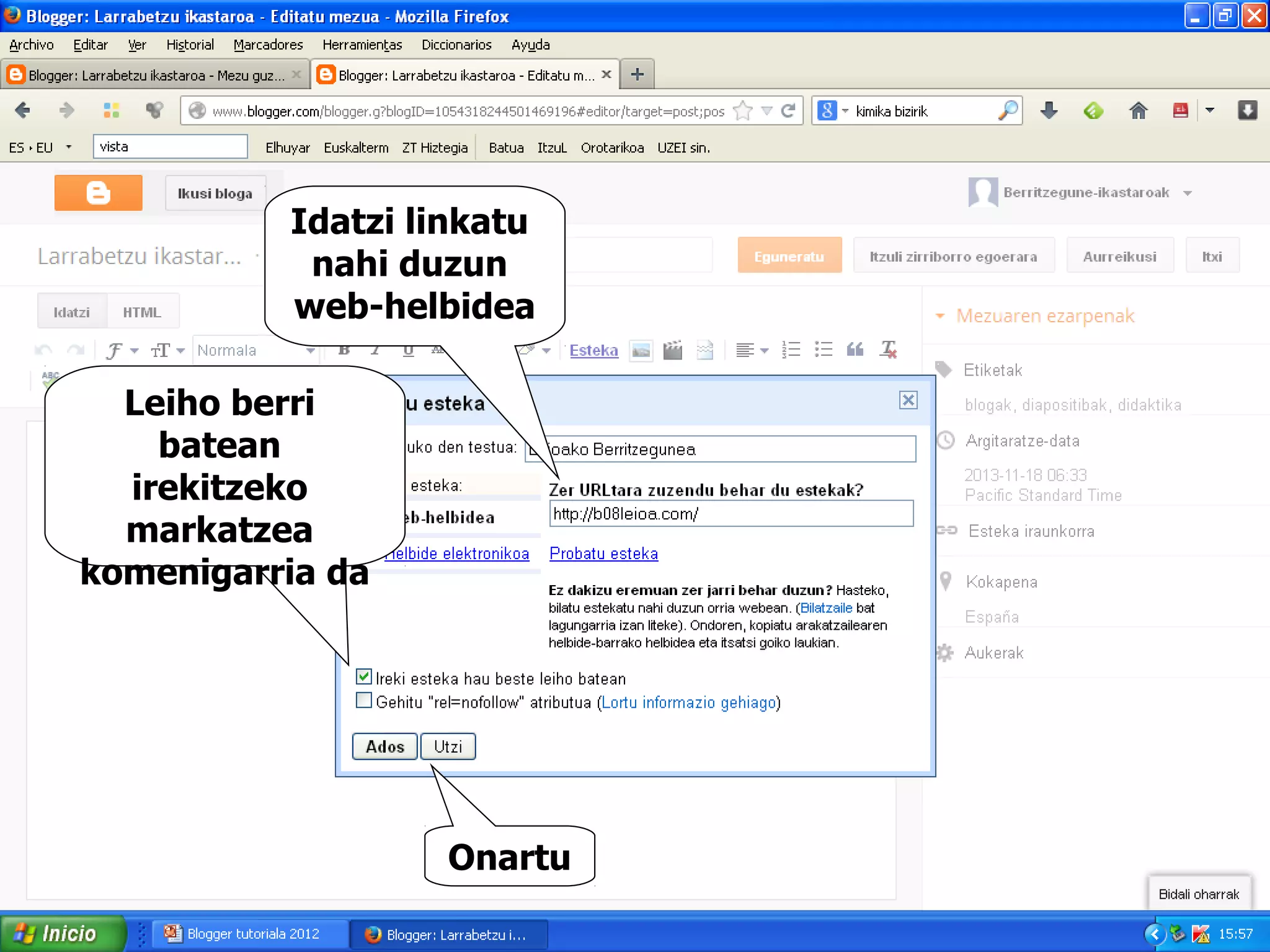Image resolution: width=1270 pixels, height=952 pixels.
Task: Open the font family dropdown
Action: (x=122, y=351)
